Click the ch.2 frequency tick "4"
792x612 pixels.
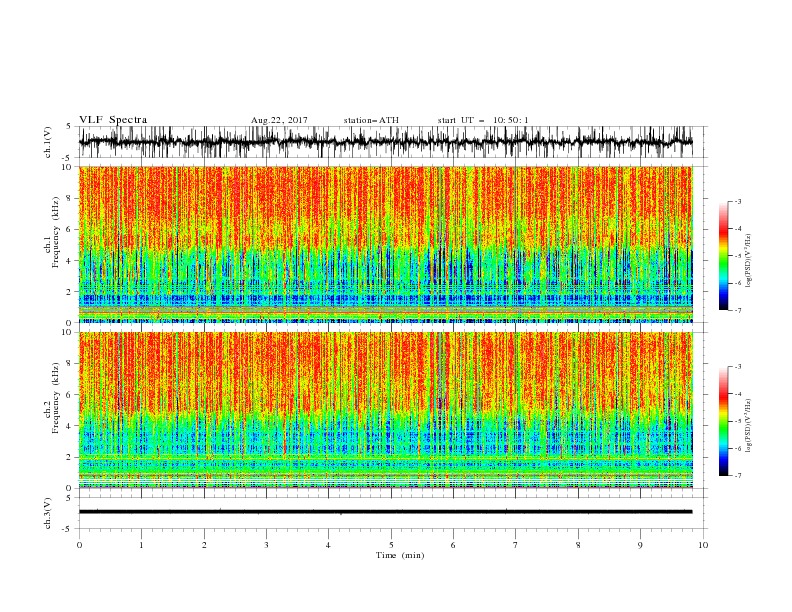click(x=71, y=426)
